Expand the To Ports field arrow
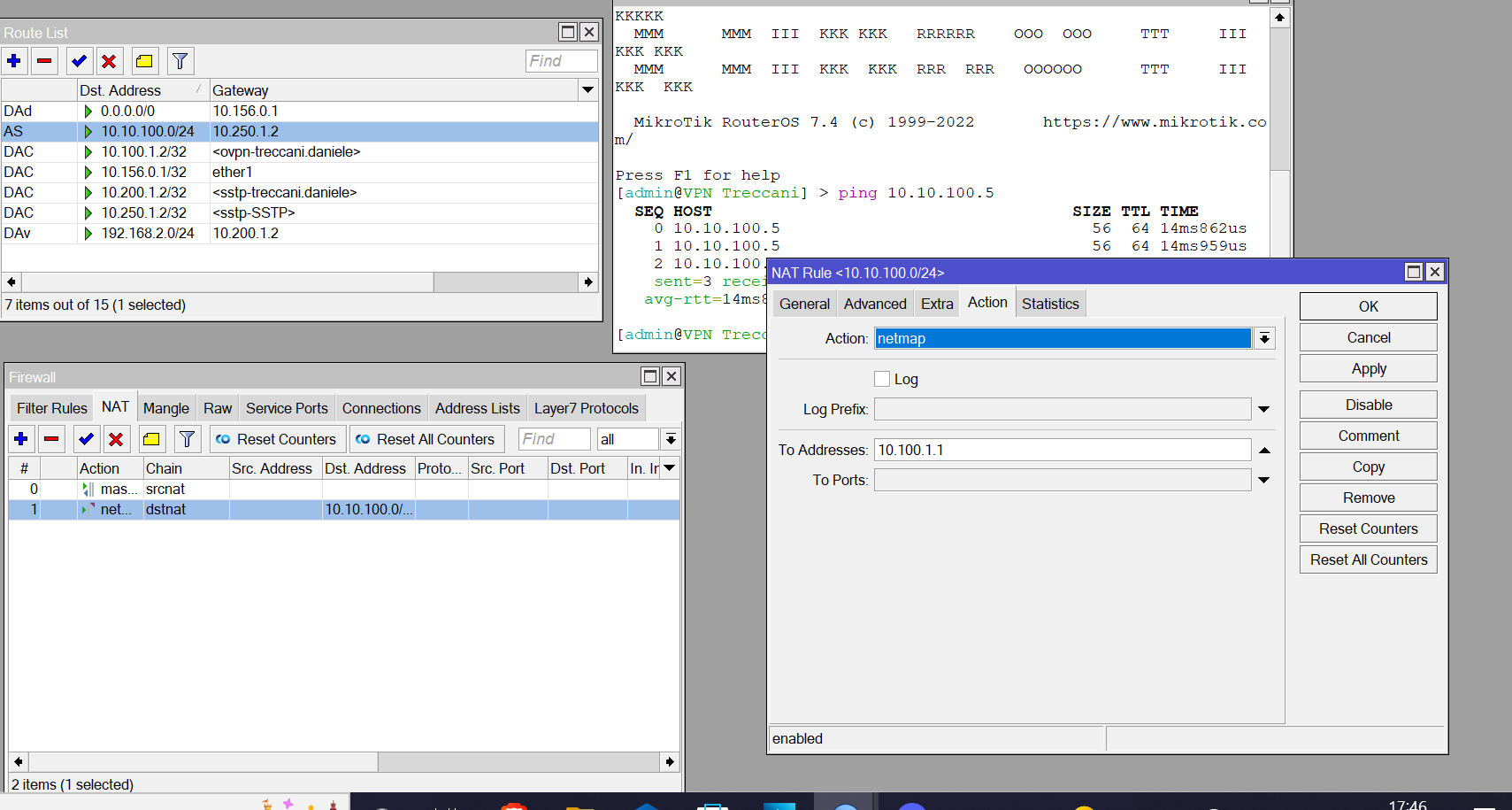This screenshot has height=810, width=1512. (1264, 480)
